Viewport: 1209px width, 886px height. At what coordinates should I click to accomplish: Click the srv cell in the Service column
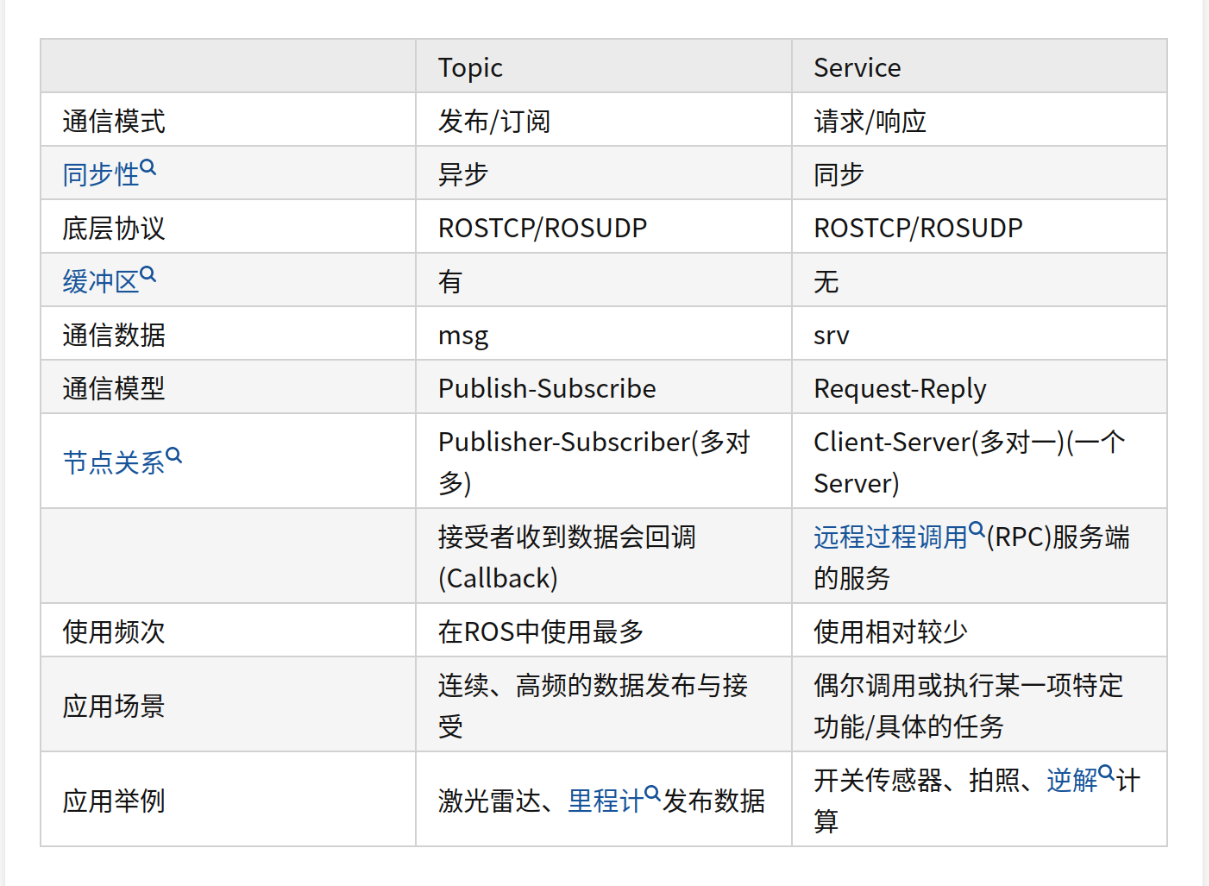click(831, 336)
